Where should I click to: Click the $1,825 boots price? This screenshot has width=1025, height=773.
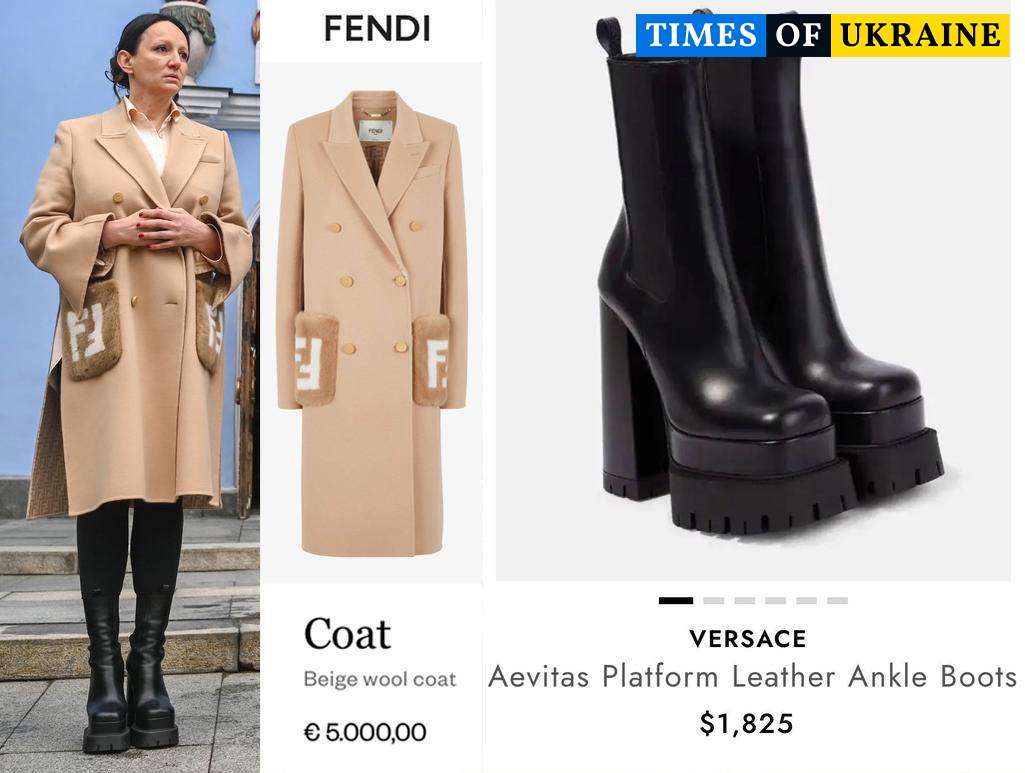click(x=747, y=723)
